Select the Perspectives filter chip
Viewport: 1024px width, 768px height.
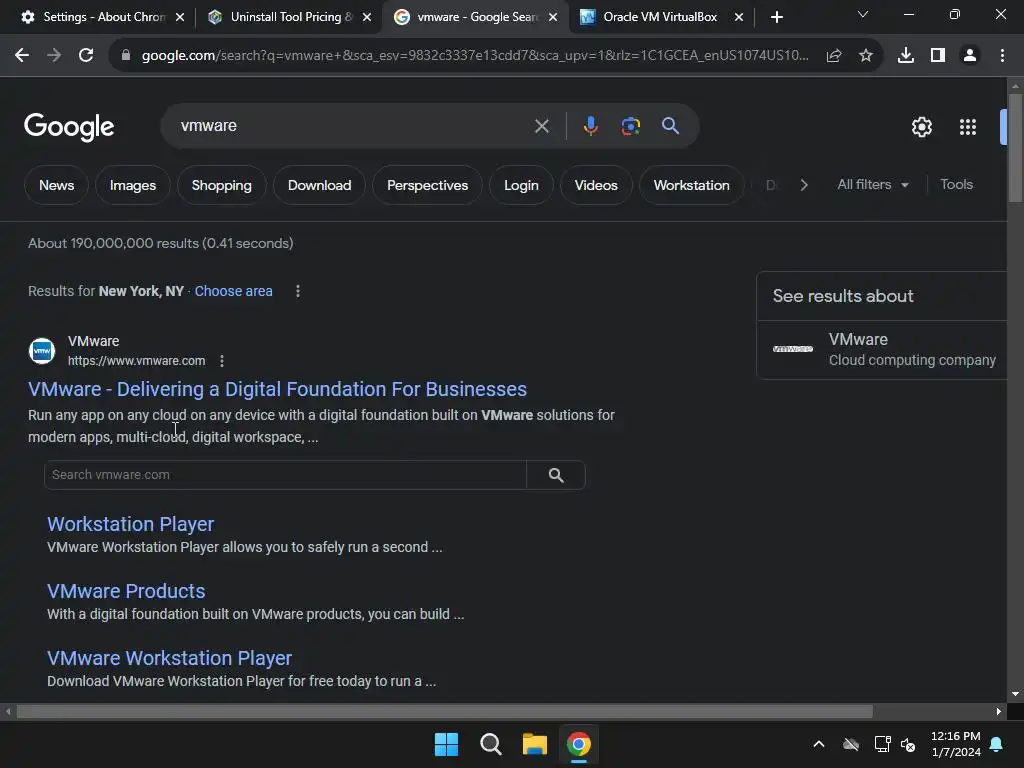pos(427,185)
